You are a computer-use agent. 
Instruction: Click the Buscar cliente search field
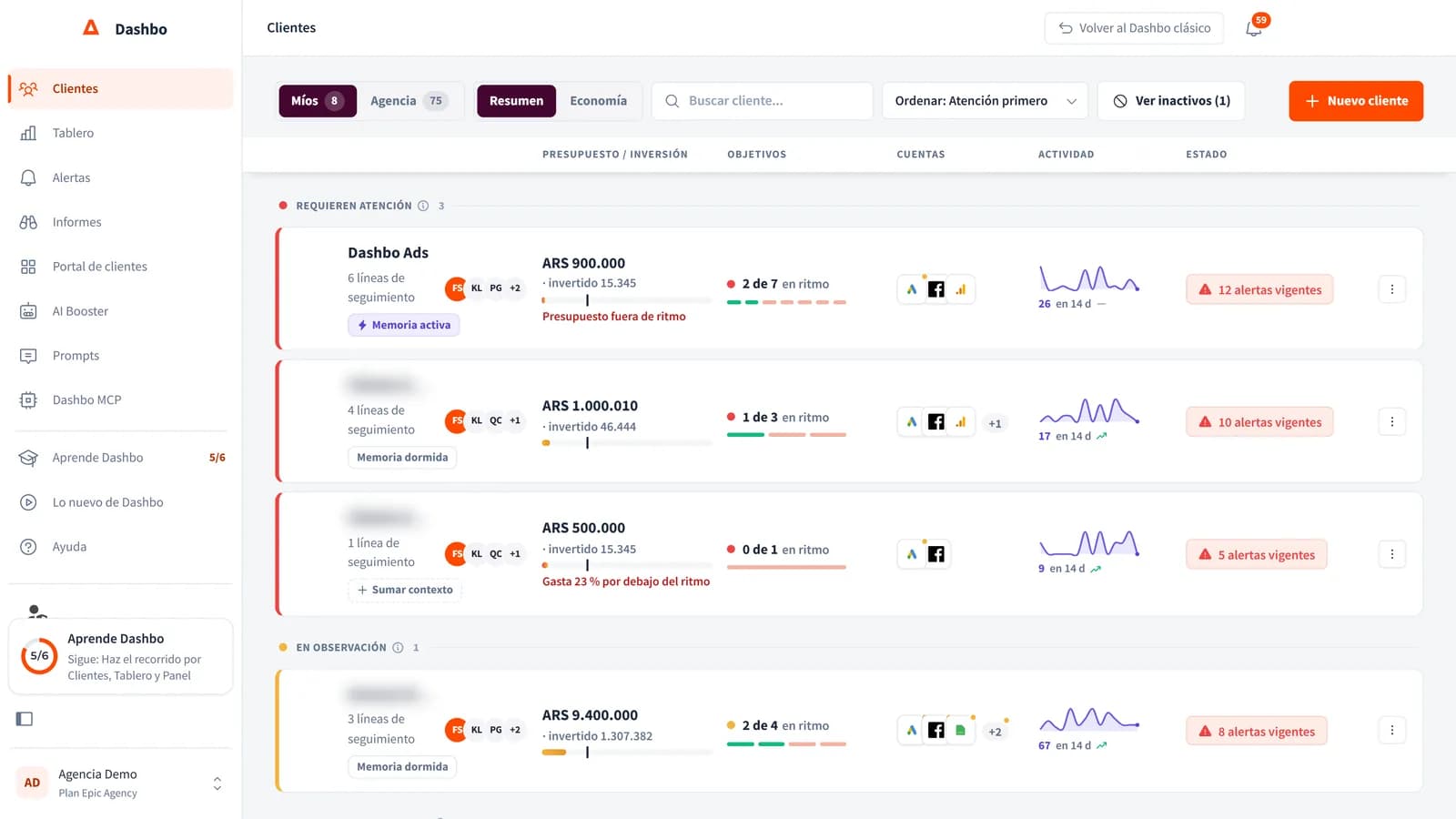tap(763, 101)
